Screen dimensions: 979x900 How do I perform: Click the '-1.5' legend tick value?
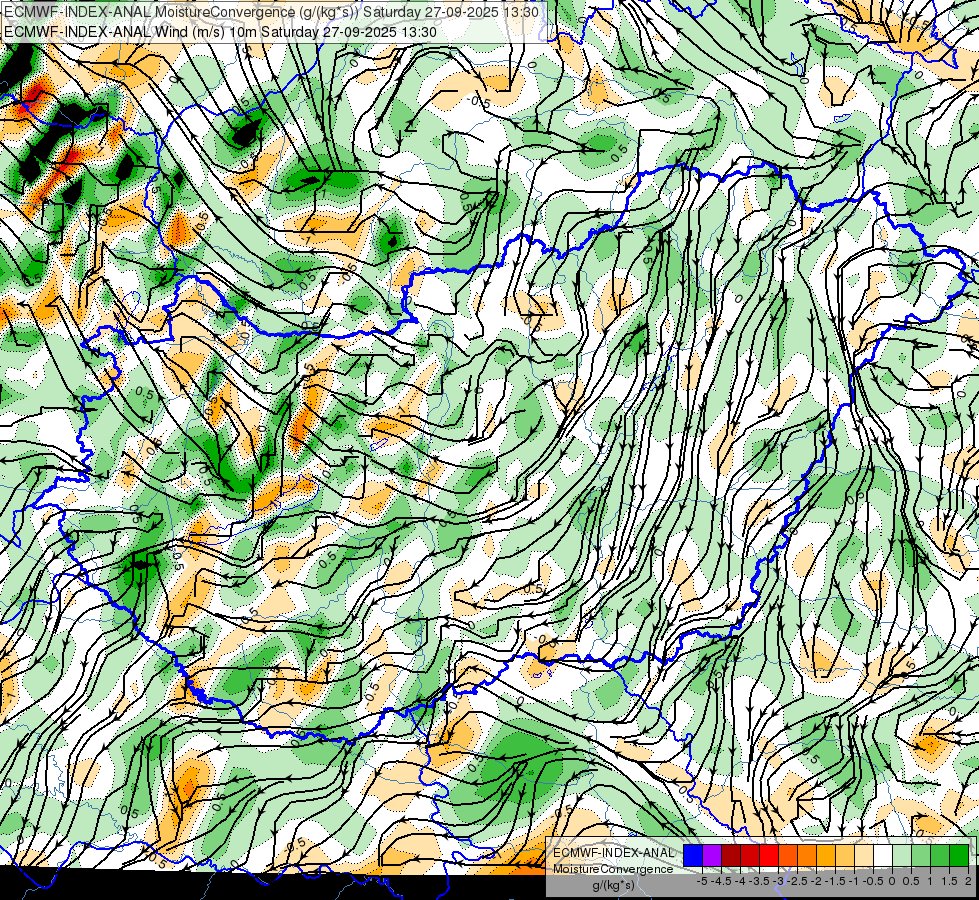click(835, 881)
